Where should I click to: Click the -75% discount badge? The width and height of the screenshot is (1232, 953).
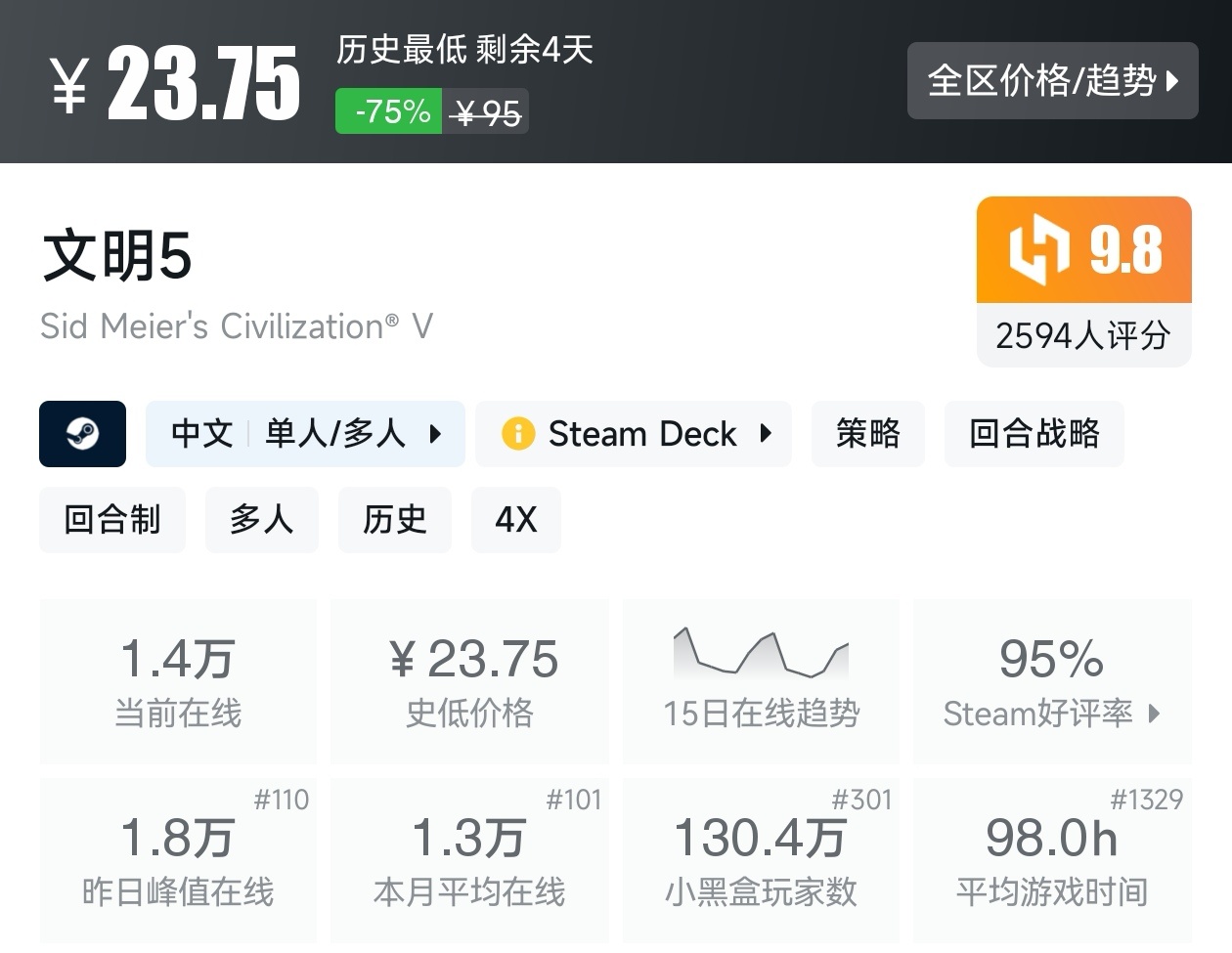[x=387, y=111]
